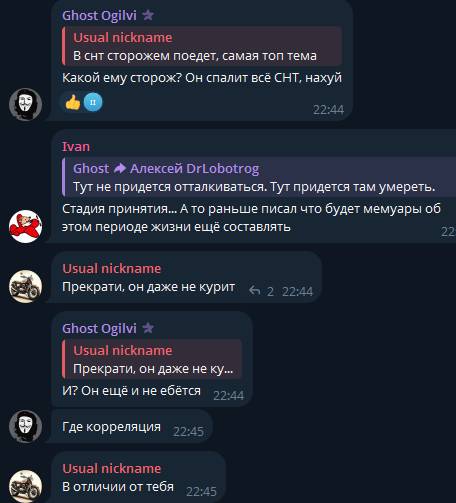Open the quoted message 'В снт сторожем поедет'

click(x=202, y=46)
